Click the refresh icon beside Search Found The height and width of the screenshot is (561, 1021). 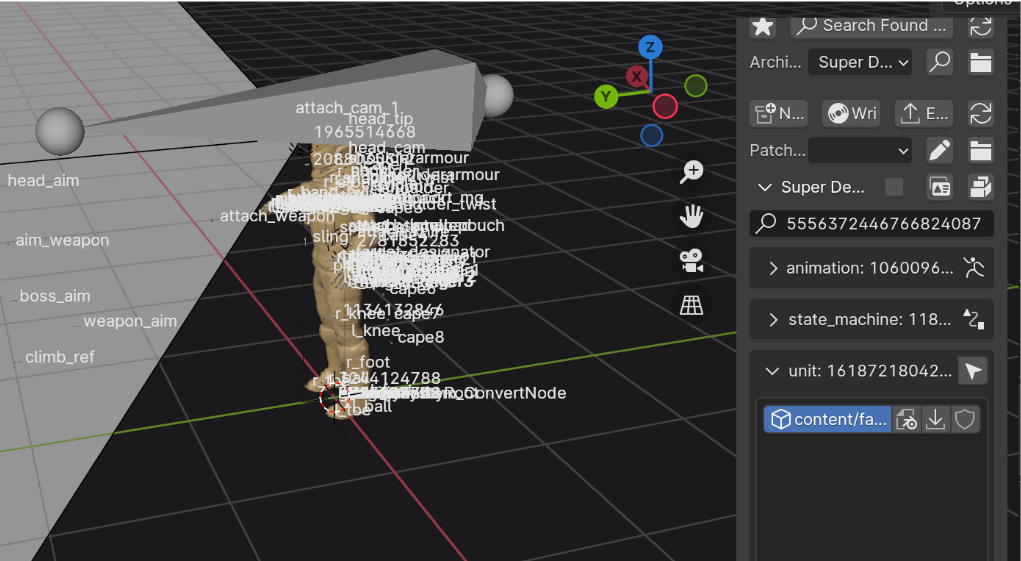click(x=981, y=27)
